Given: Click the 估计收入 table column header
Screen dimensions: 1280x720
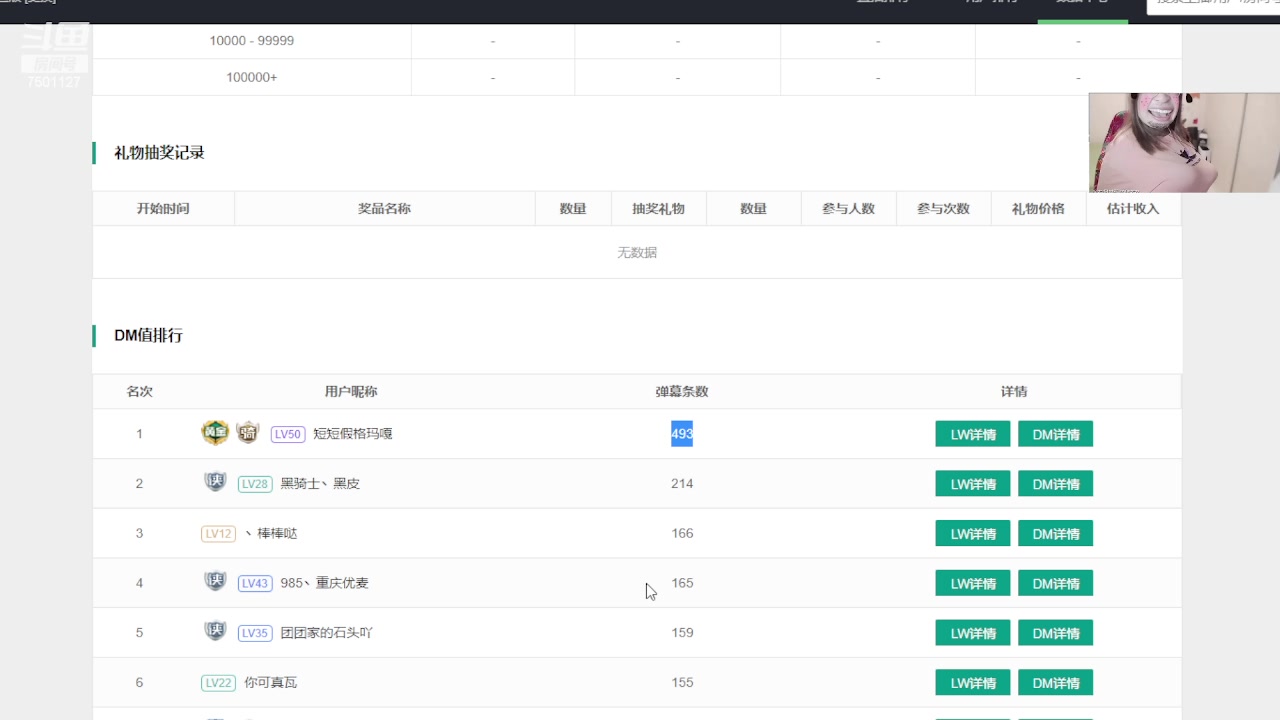Looking at the screenshot, I should coord(1133,208).
